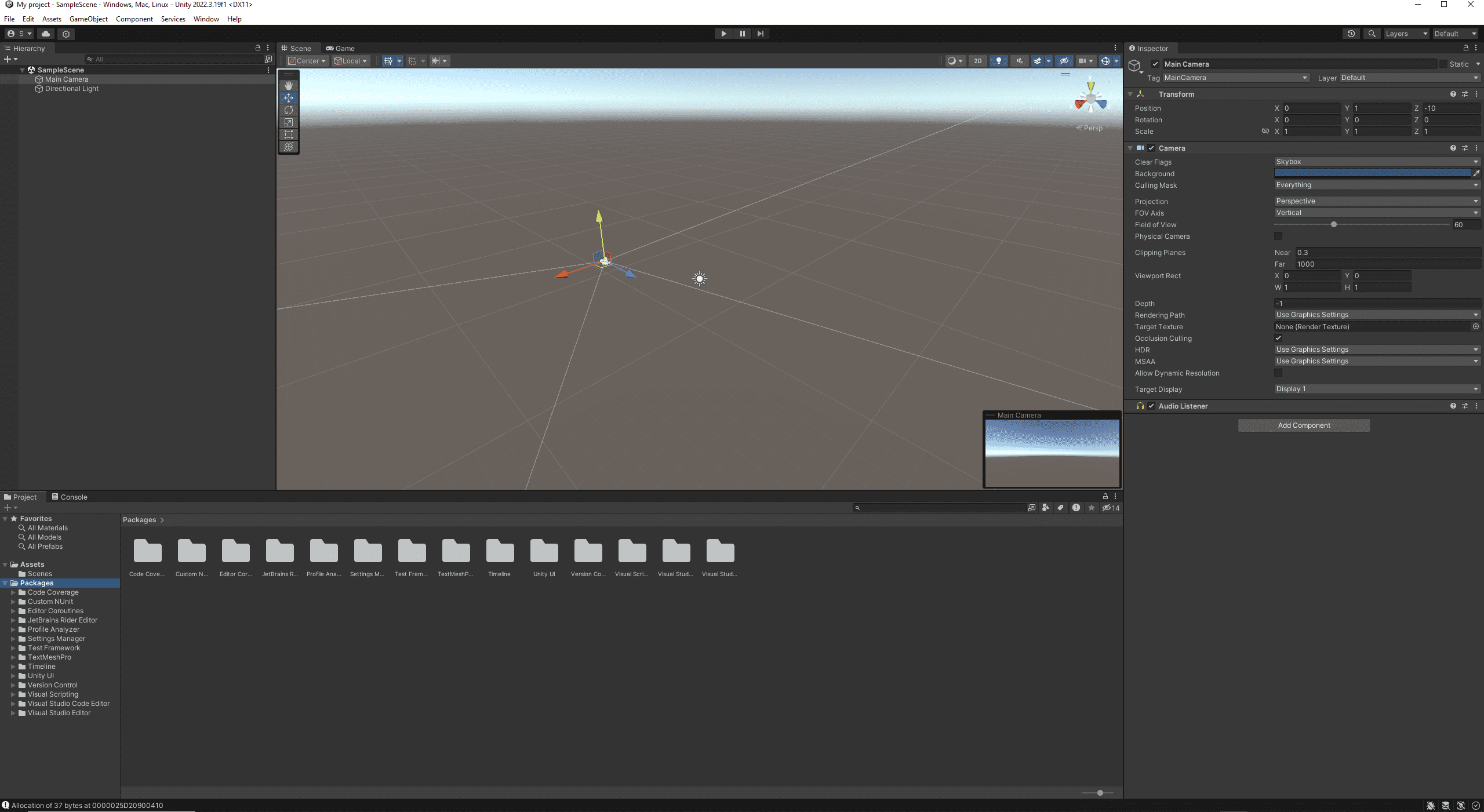The width and height of the screenshot is (1484, 812).
Task: Open the Culling Mask dropdown
Action: click(1376, 185)
